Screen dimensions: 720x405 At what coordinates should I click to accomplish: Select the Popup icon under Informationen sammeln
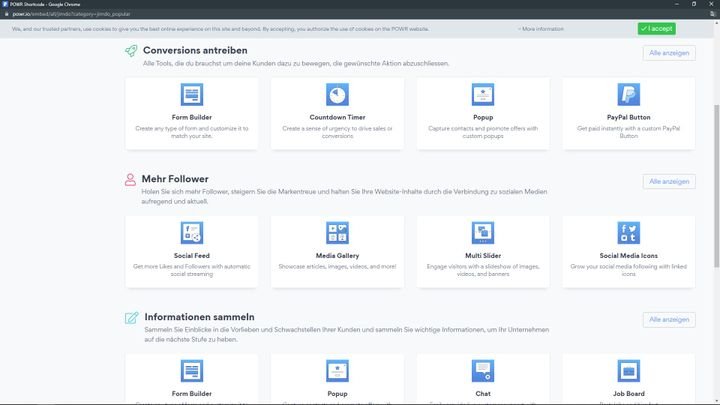coord(337,371)
